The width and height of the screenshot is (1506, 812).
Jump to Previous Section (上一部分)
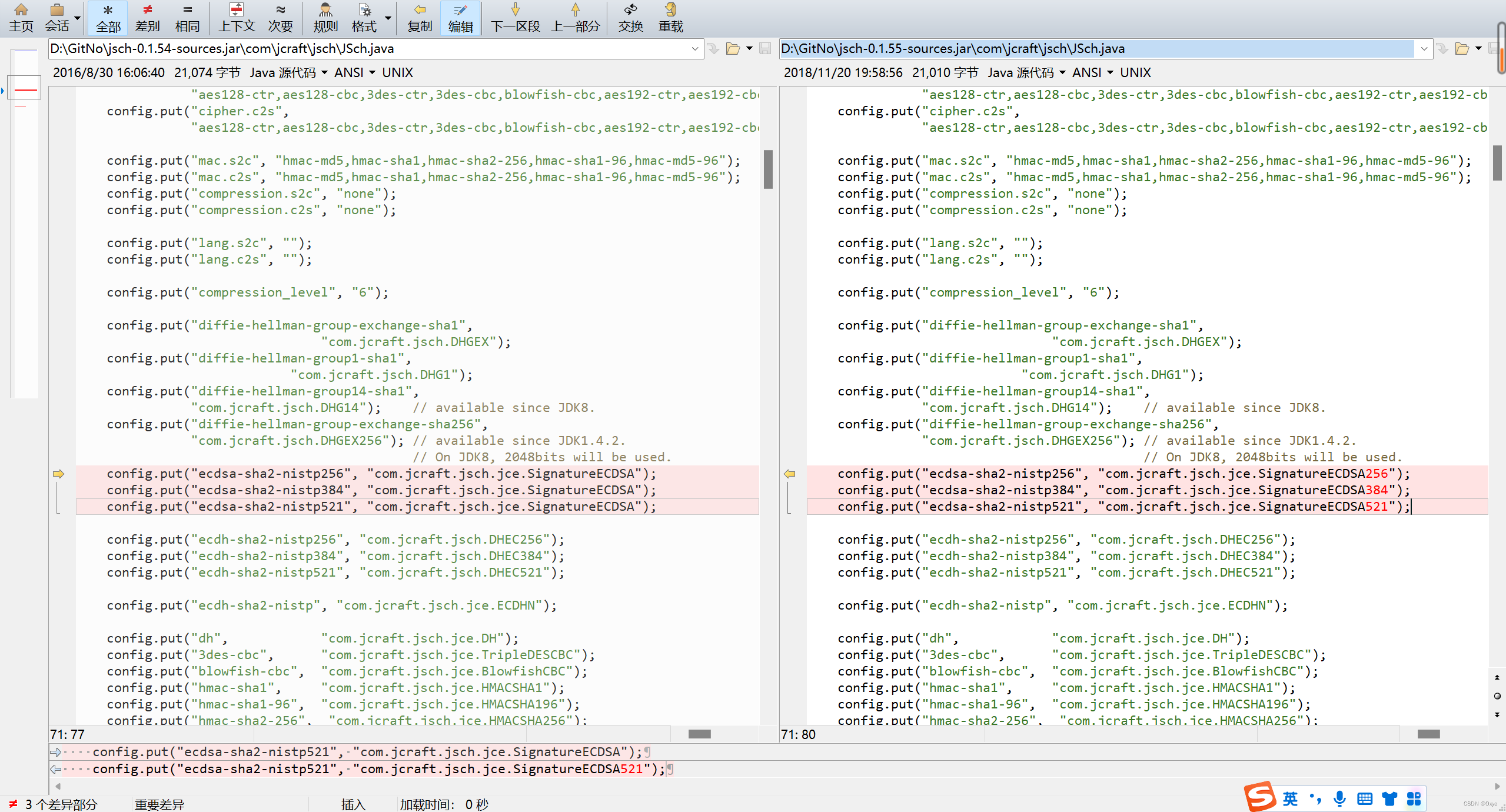575,17
